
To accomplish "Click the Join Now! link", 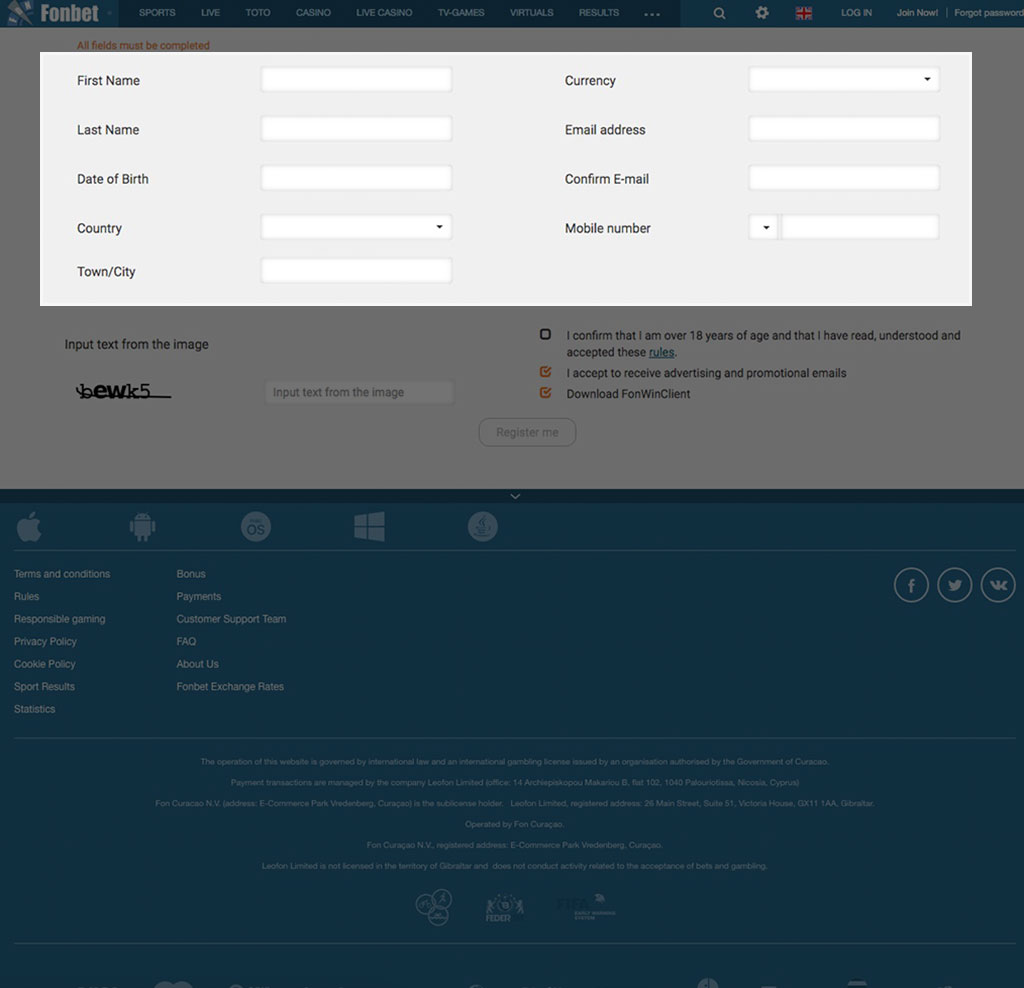I will coord(917,12).
